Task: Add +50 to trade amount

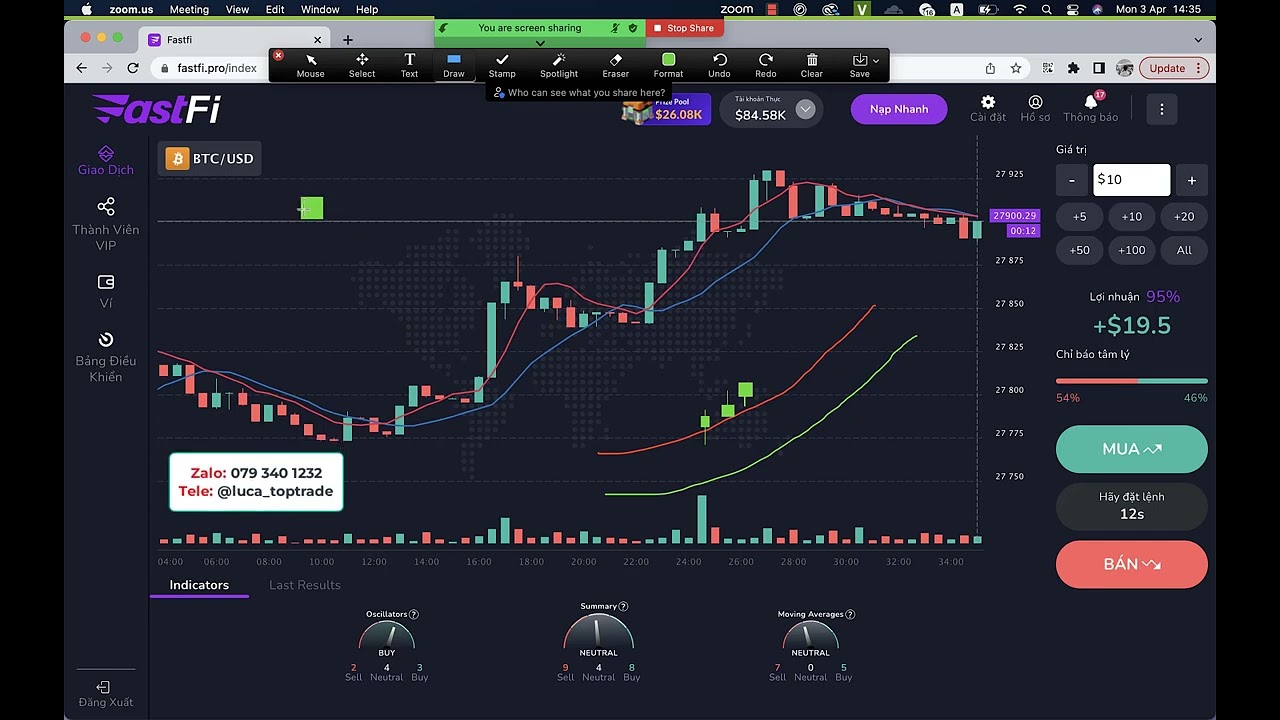Action: (1080, 250)
